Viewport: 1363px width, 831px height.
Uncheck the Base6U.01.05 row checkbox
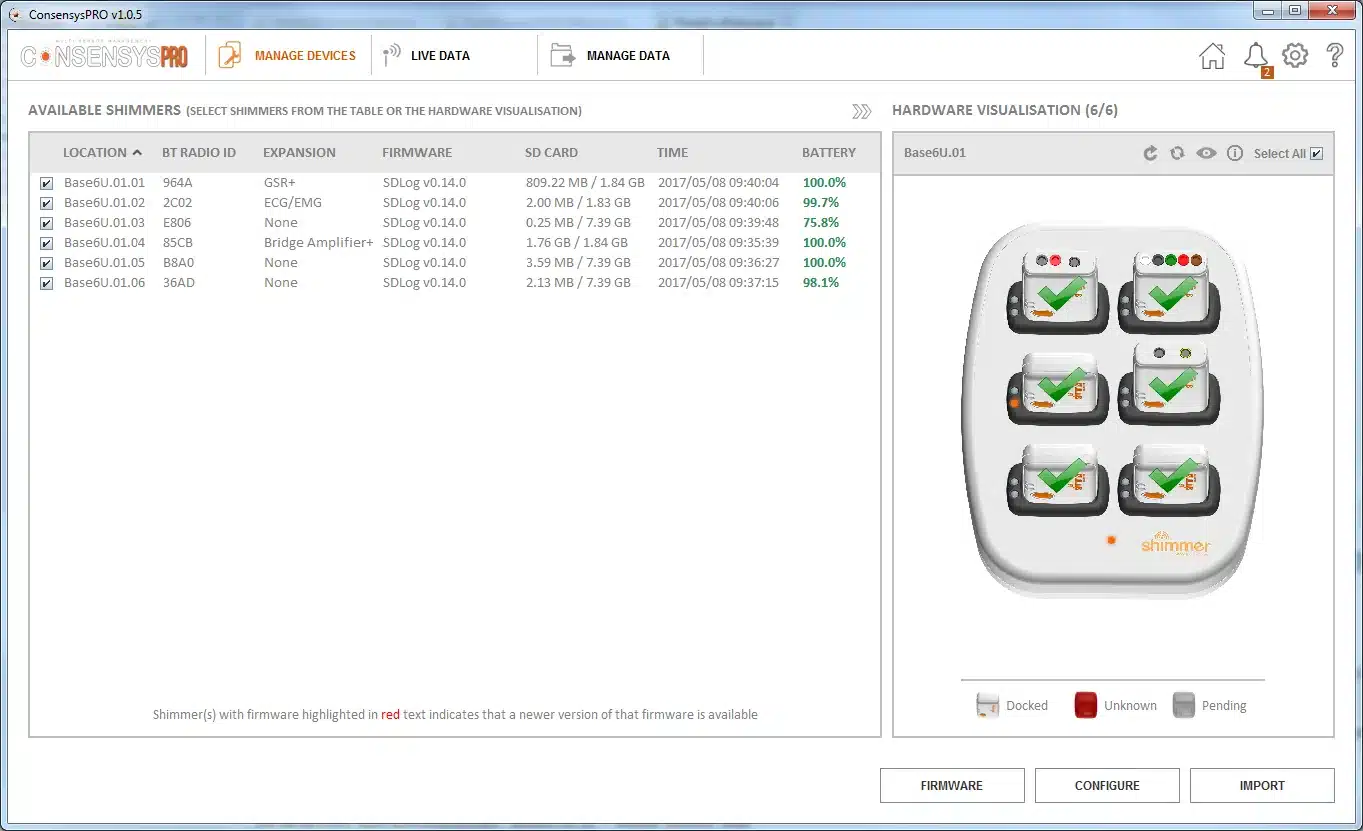click(47, 263)
